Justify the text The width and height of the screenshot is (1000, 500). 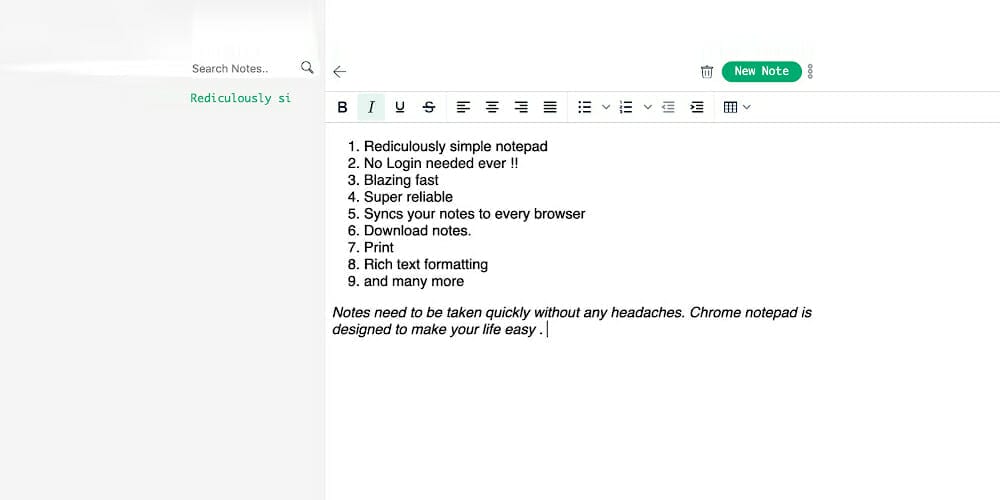point(550,107)
